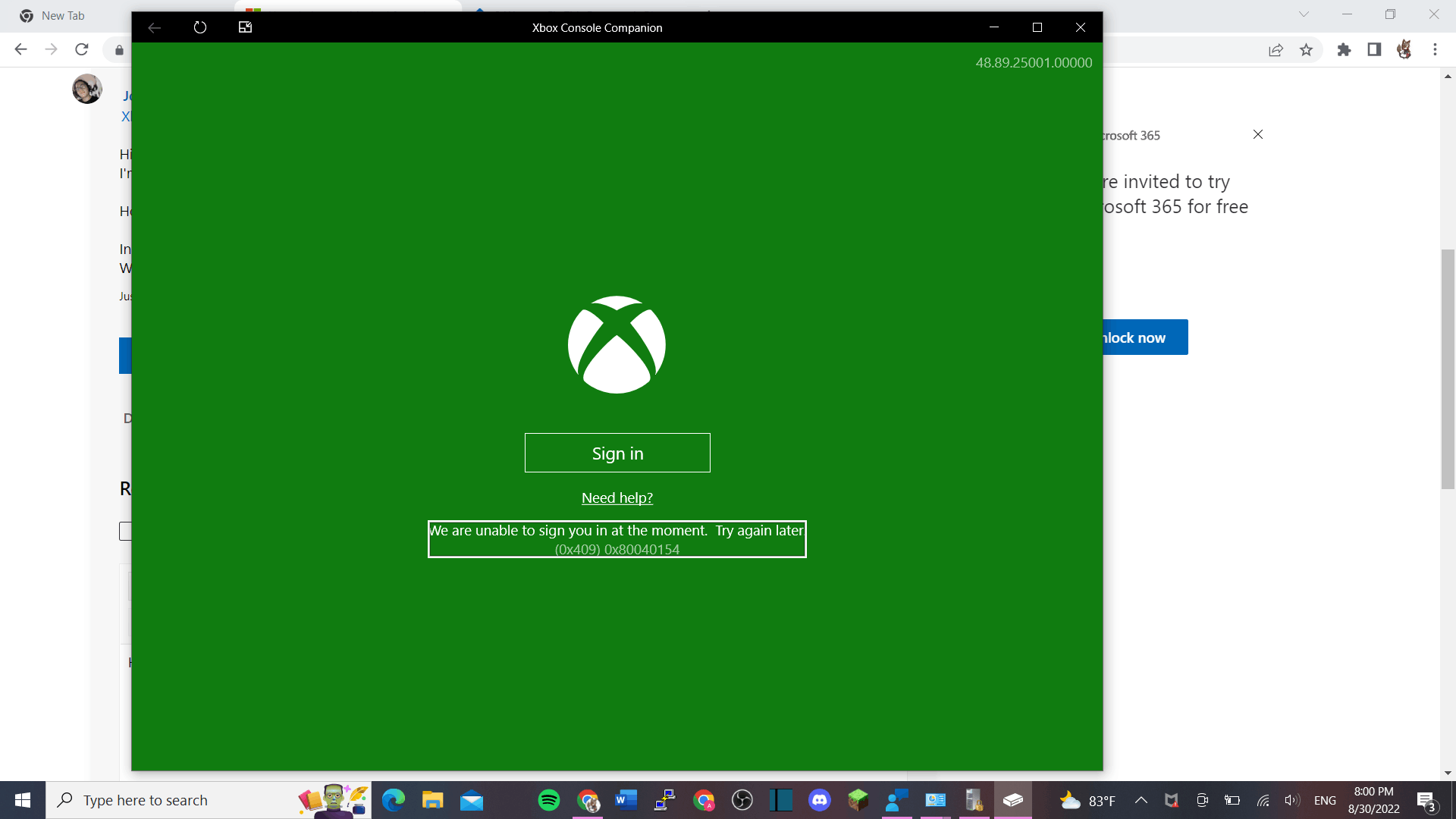Viewport: 1456px width, 819px height.
Task: Open Microsoft Word from the taskbar
Action: (626, 800)
